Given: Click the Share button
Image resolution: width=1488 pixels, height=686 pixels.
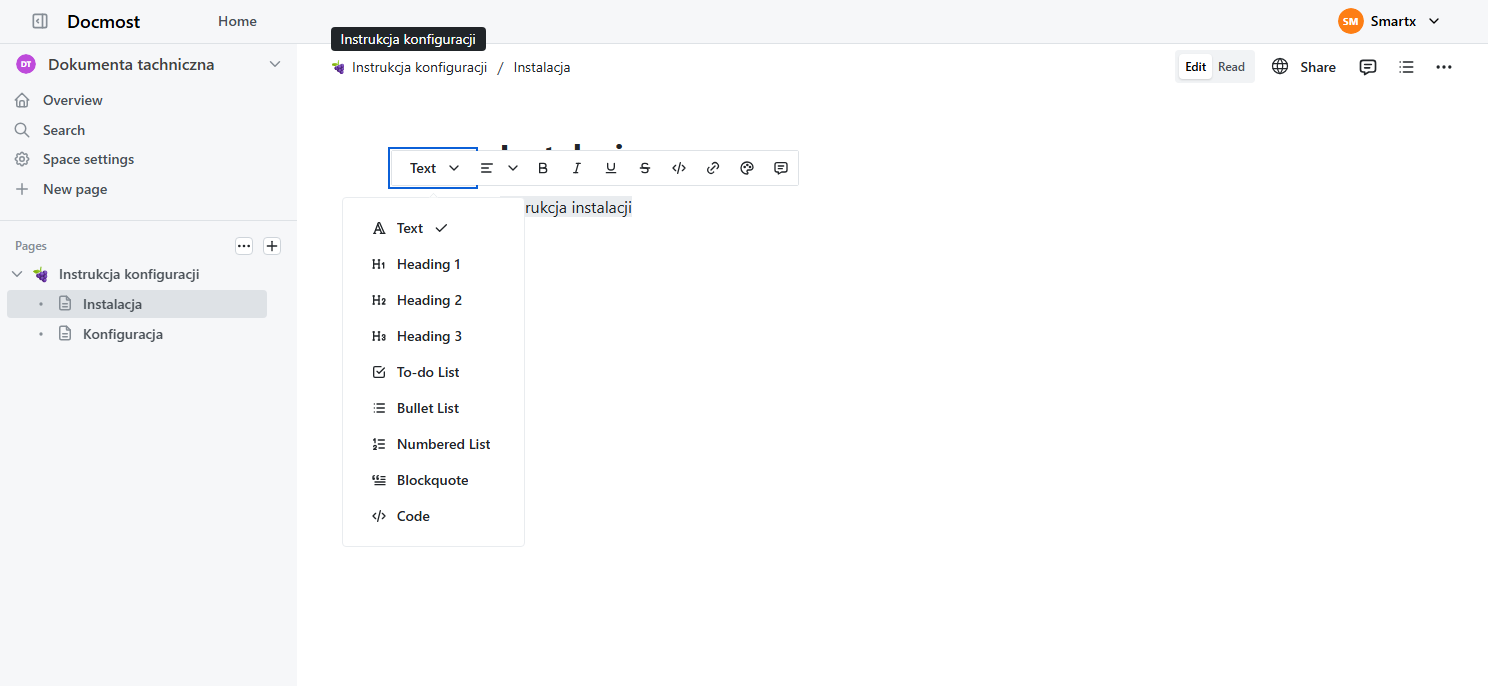Looking at the screenshot, I should pyautogui.click(x=1304, y=67).
